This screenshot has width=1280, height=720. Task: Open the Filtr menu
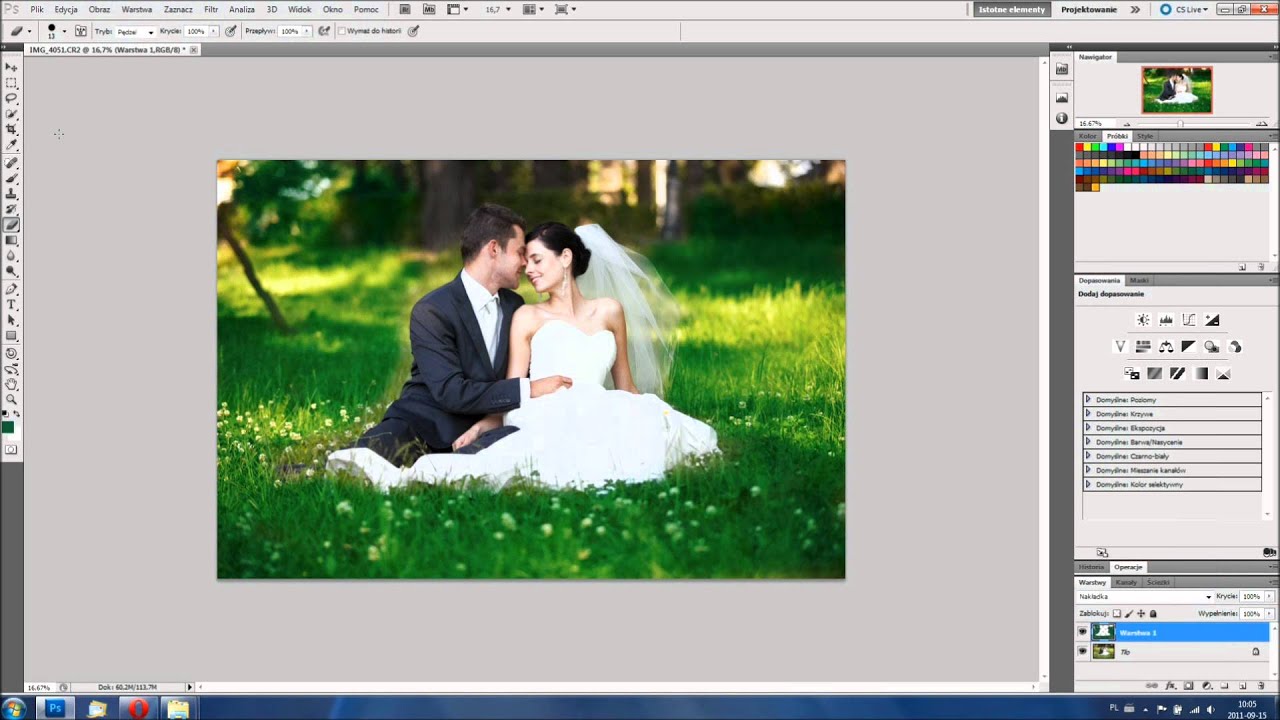tap(211, 9)
